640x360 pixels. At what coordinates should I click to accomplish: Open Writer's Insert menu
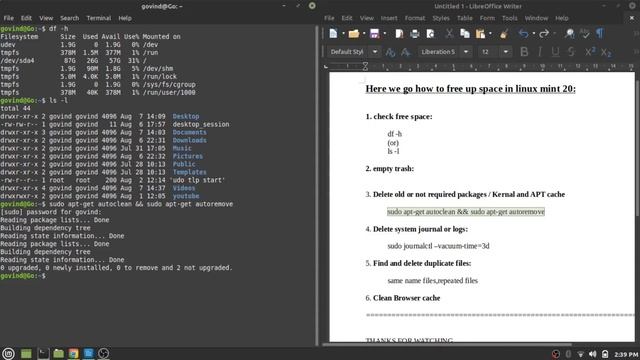[389, 18]
